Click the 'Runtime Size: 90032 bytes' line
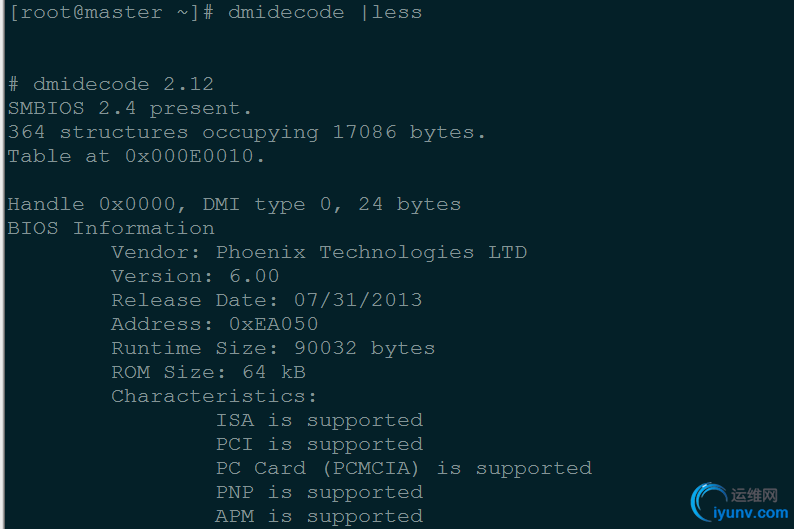The image size is (794, 529). [x=273, y=348]
